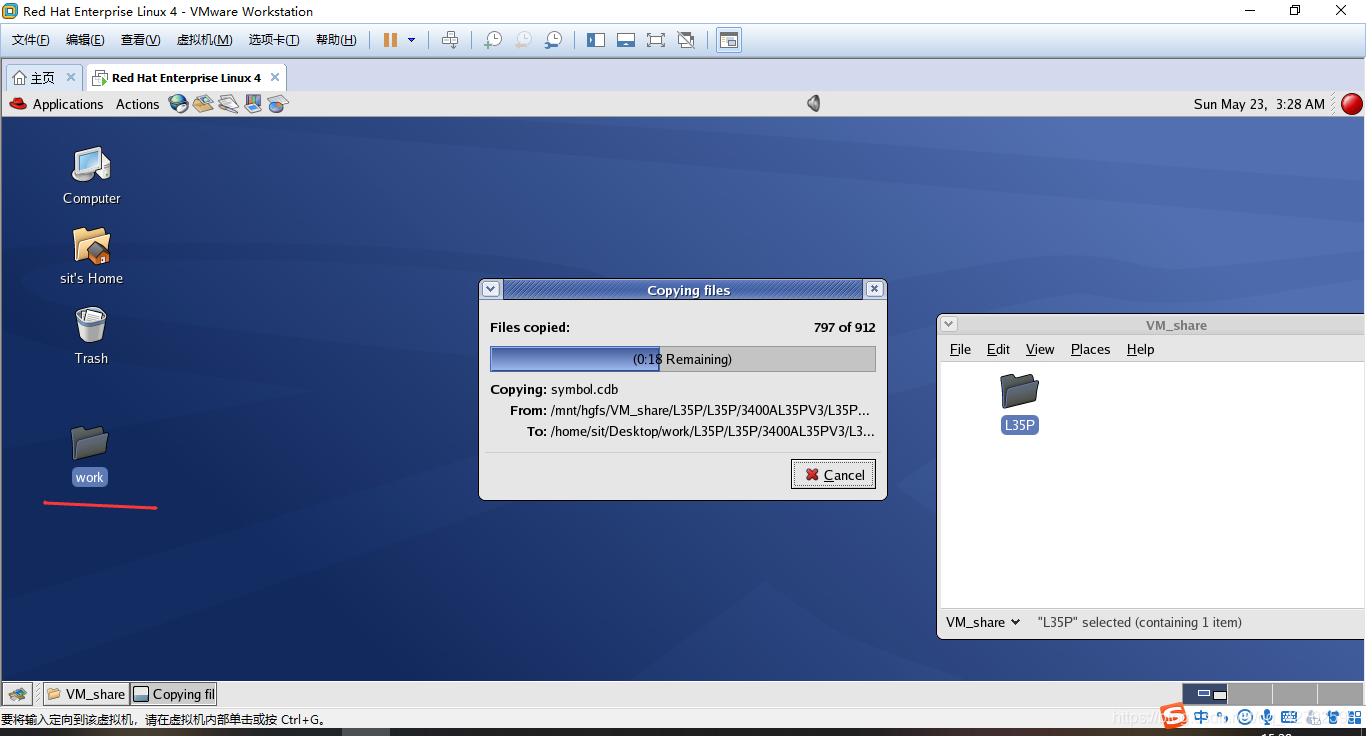Switch to the fourth workspace
Screen dimensions: 1366x736
[x=1340, y=694]
